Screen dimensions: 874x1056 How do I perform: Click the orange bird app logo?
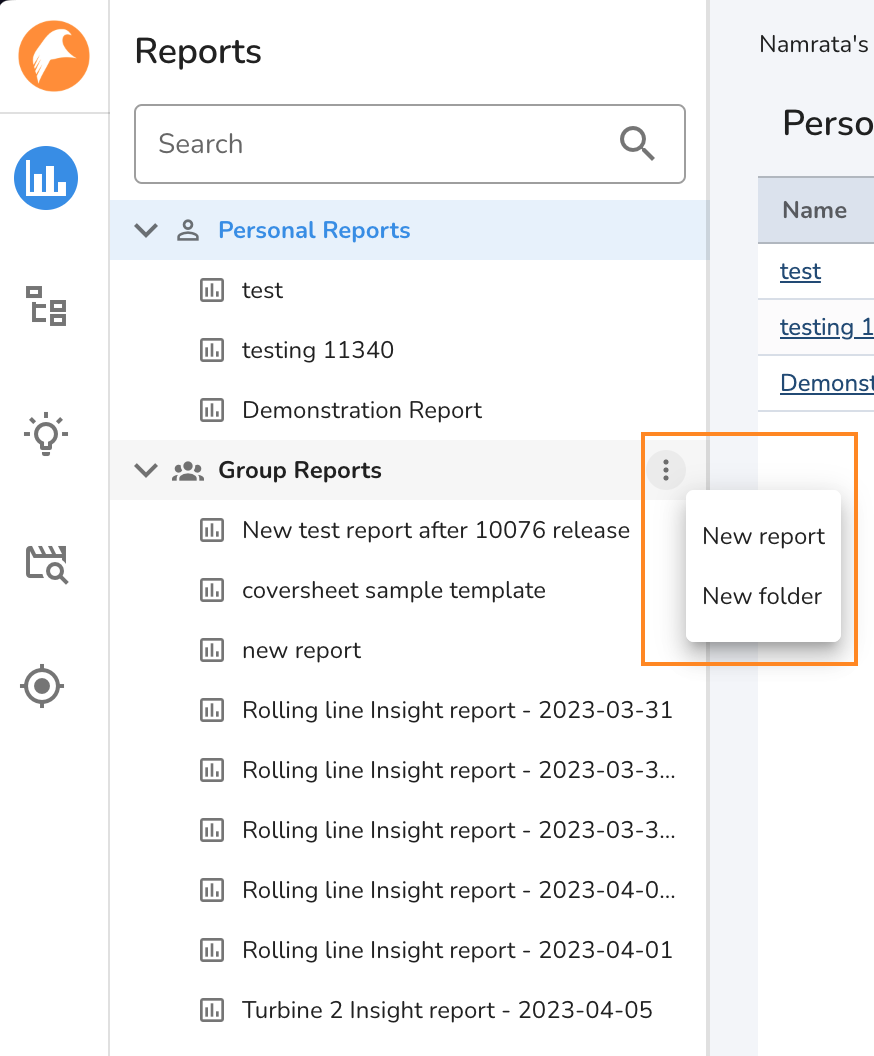[54, 56]
